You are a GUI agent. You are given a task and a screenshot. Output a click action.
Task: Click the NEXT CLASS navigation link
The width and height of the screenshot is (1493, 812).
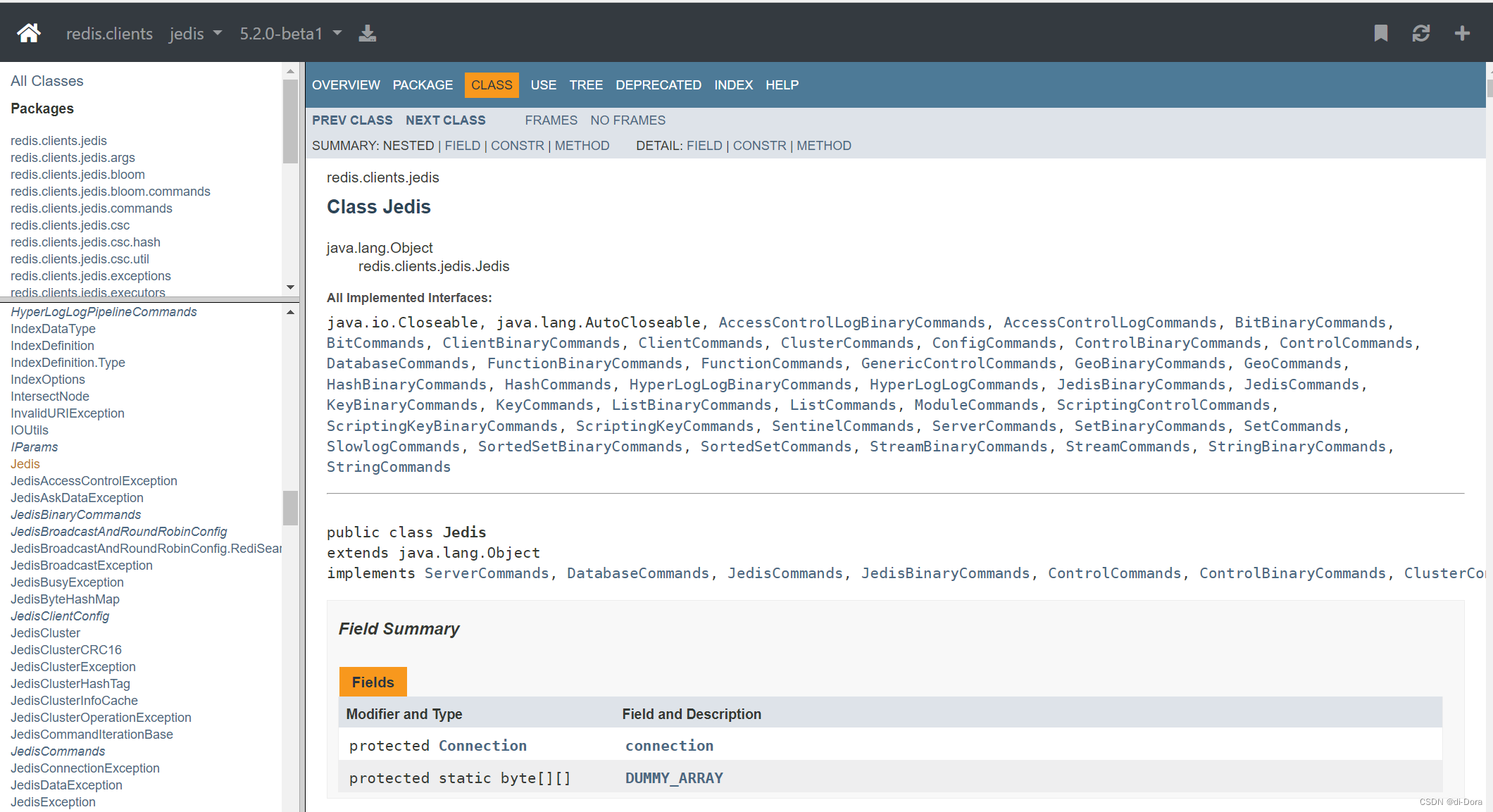445,120
